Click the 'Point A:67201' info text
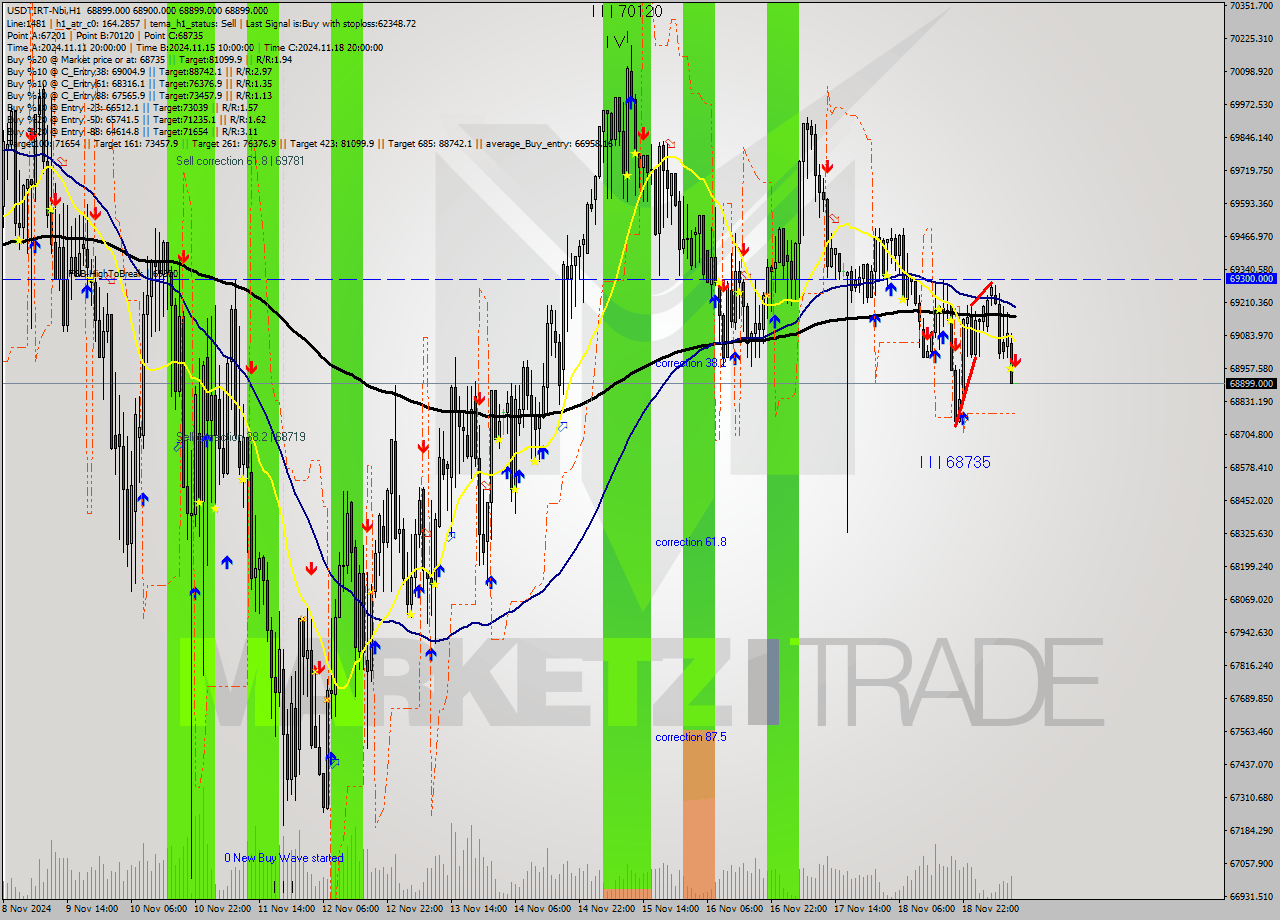The height and width of the screenshot is (920, 1280). [x=35, y=35]
